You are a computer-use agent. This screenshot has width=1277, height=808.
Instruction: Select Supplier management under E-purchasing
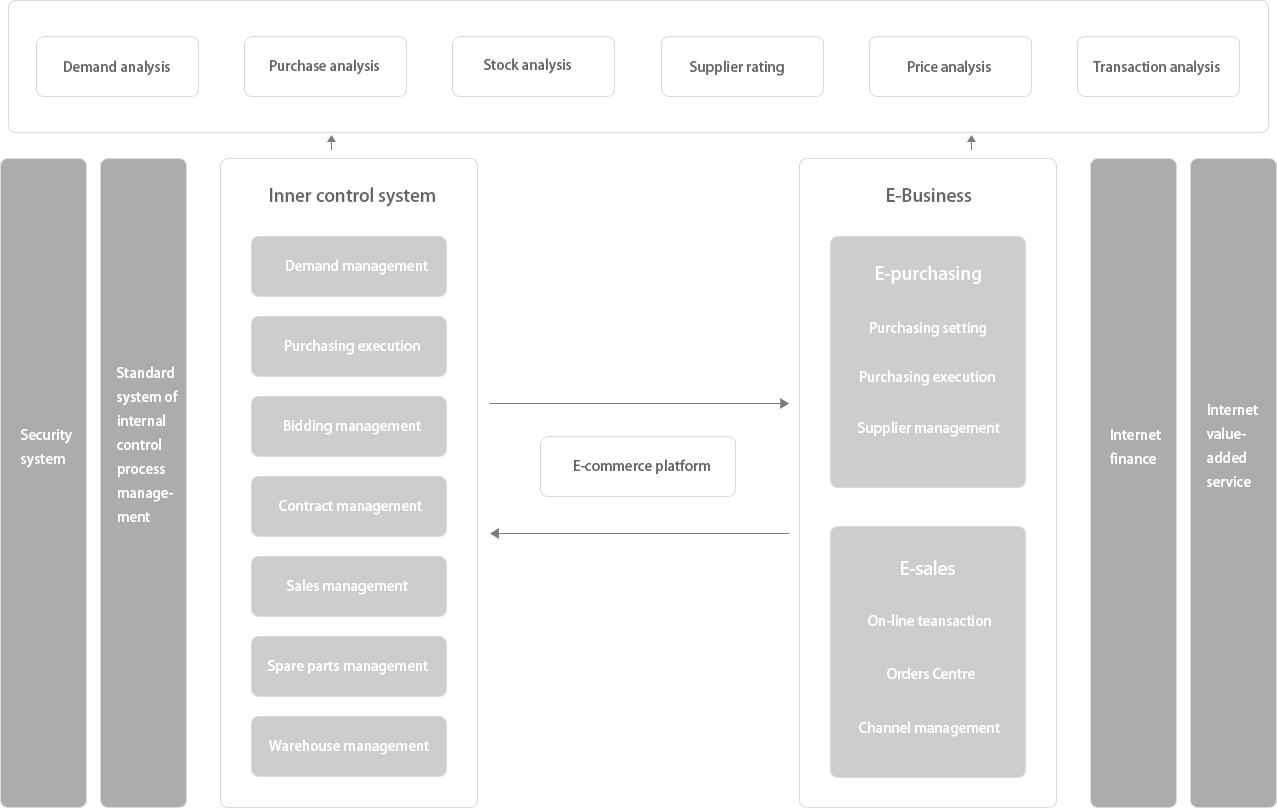point(928,428)
